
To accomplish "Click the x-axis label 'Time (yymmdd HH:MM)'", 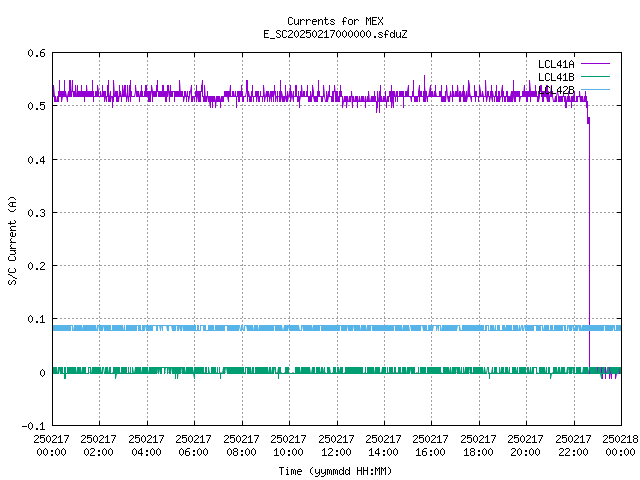I will pos(335,471).
